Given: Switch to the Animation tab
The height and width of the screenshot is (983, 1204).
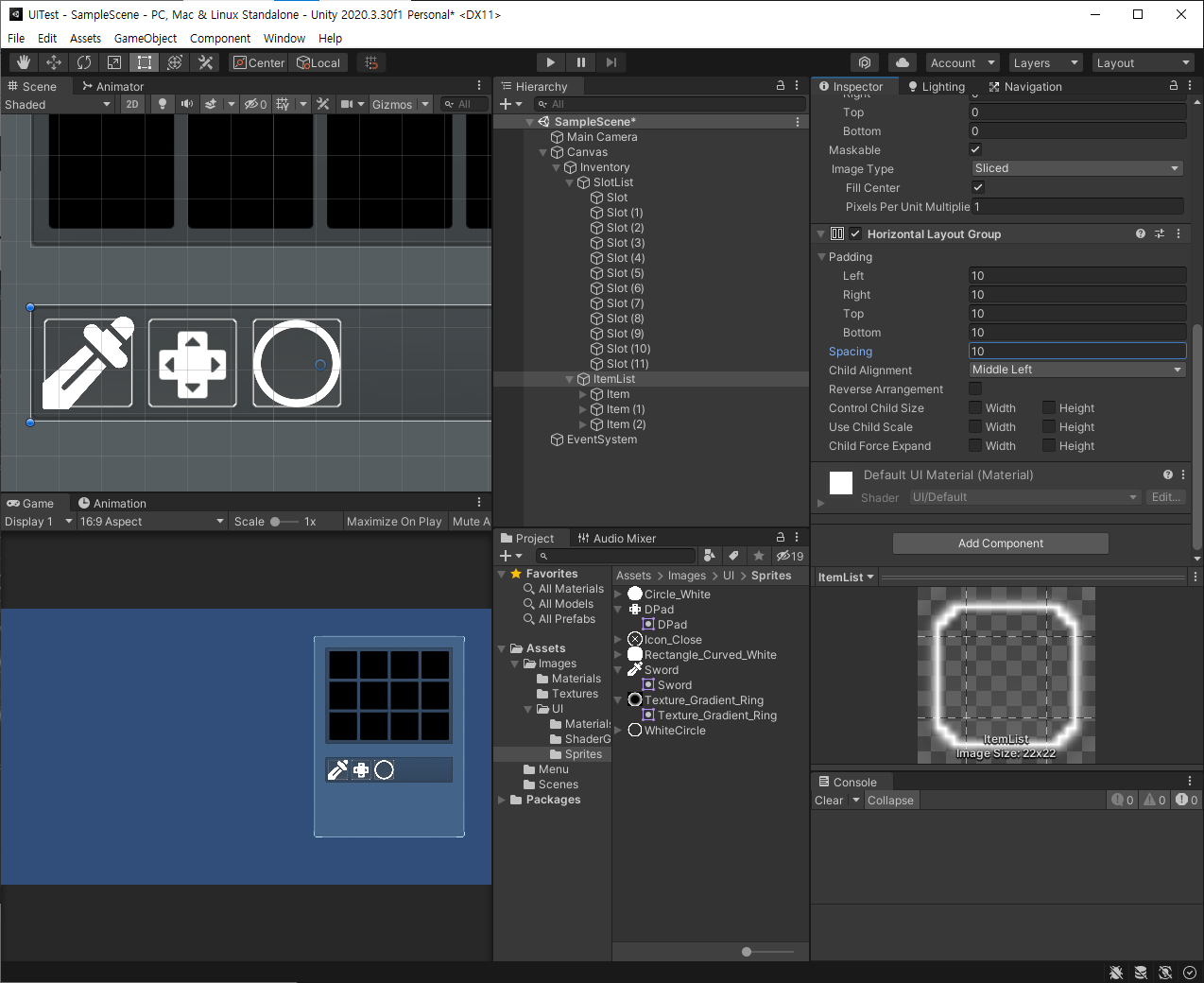Looking at the screenshot, I should tap(112, 503).
